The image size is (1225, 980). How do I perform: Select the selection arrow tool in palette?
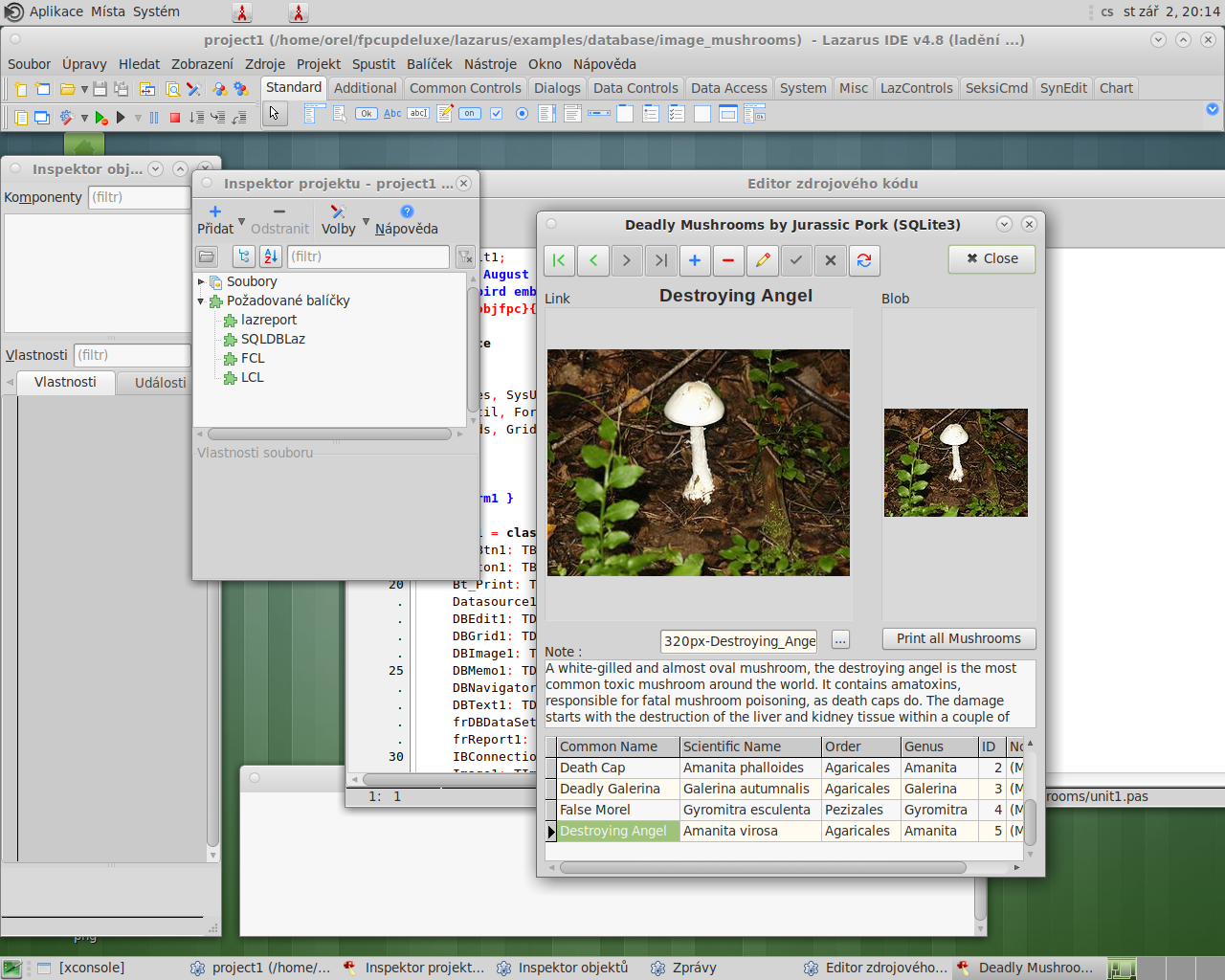[x=275, y=114]
